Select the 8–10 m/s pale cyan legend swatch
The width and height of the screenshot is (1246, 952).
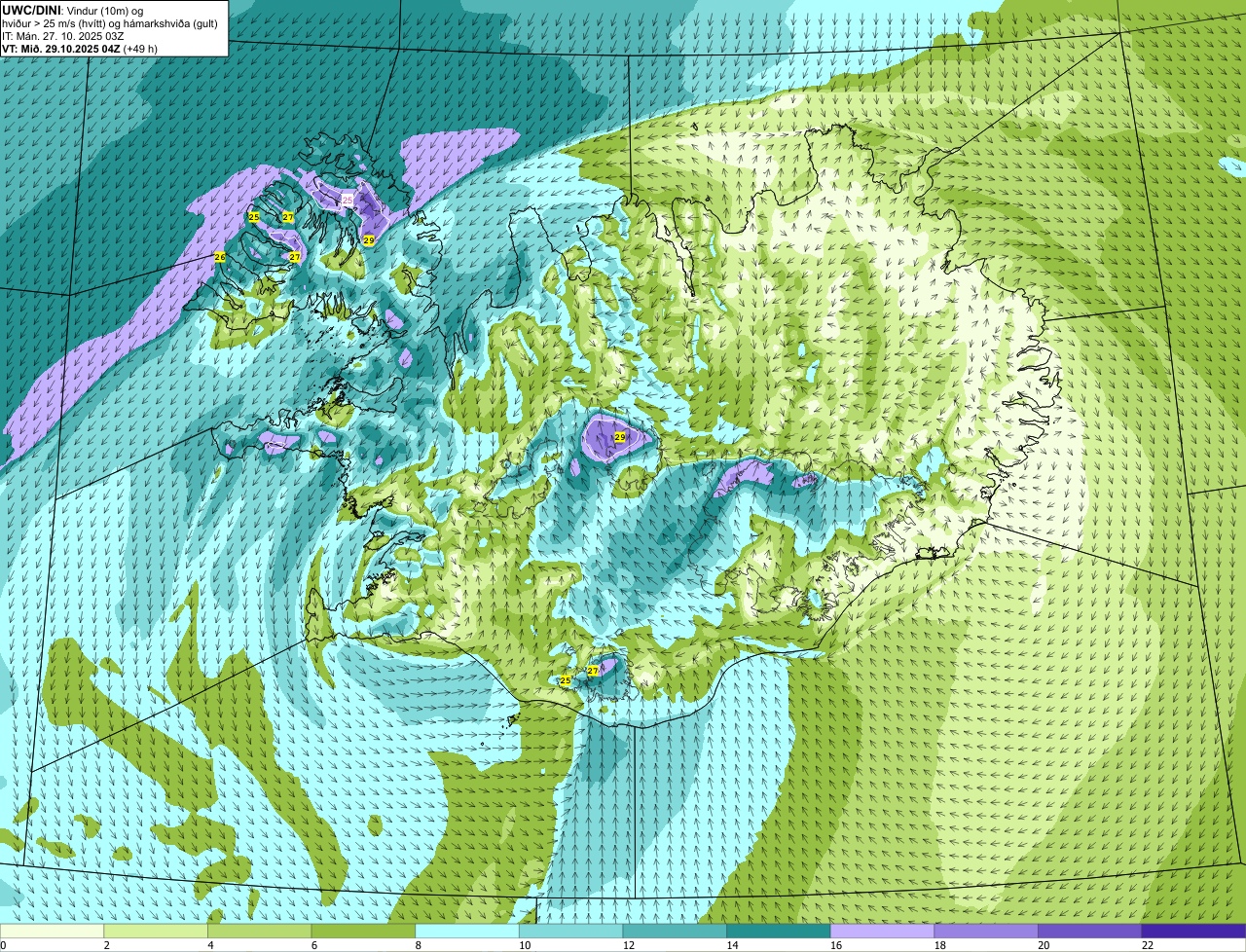(x=467, y=931)
